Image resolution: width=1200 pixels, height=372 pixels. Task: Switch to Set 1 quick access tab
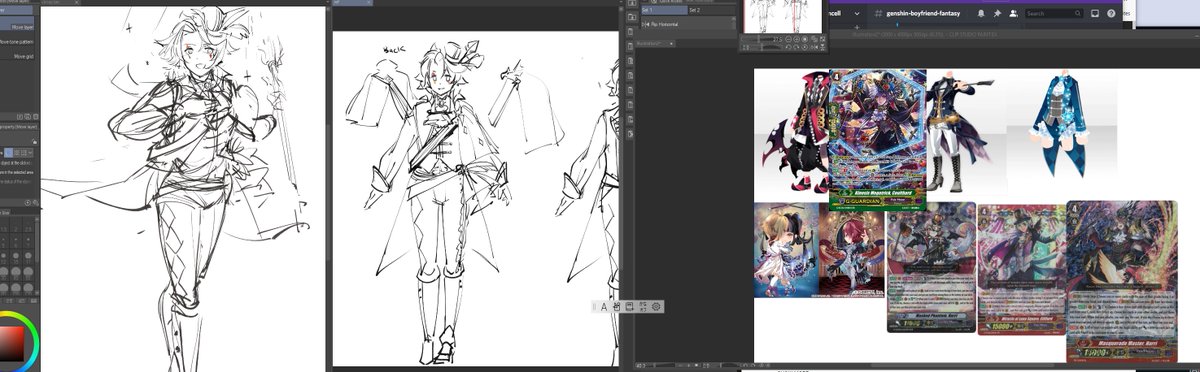click(x=664, y=10)
